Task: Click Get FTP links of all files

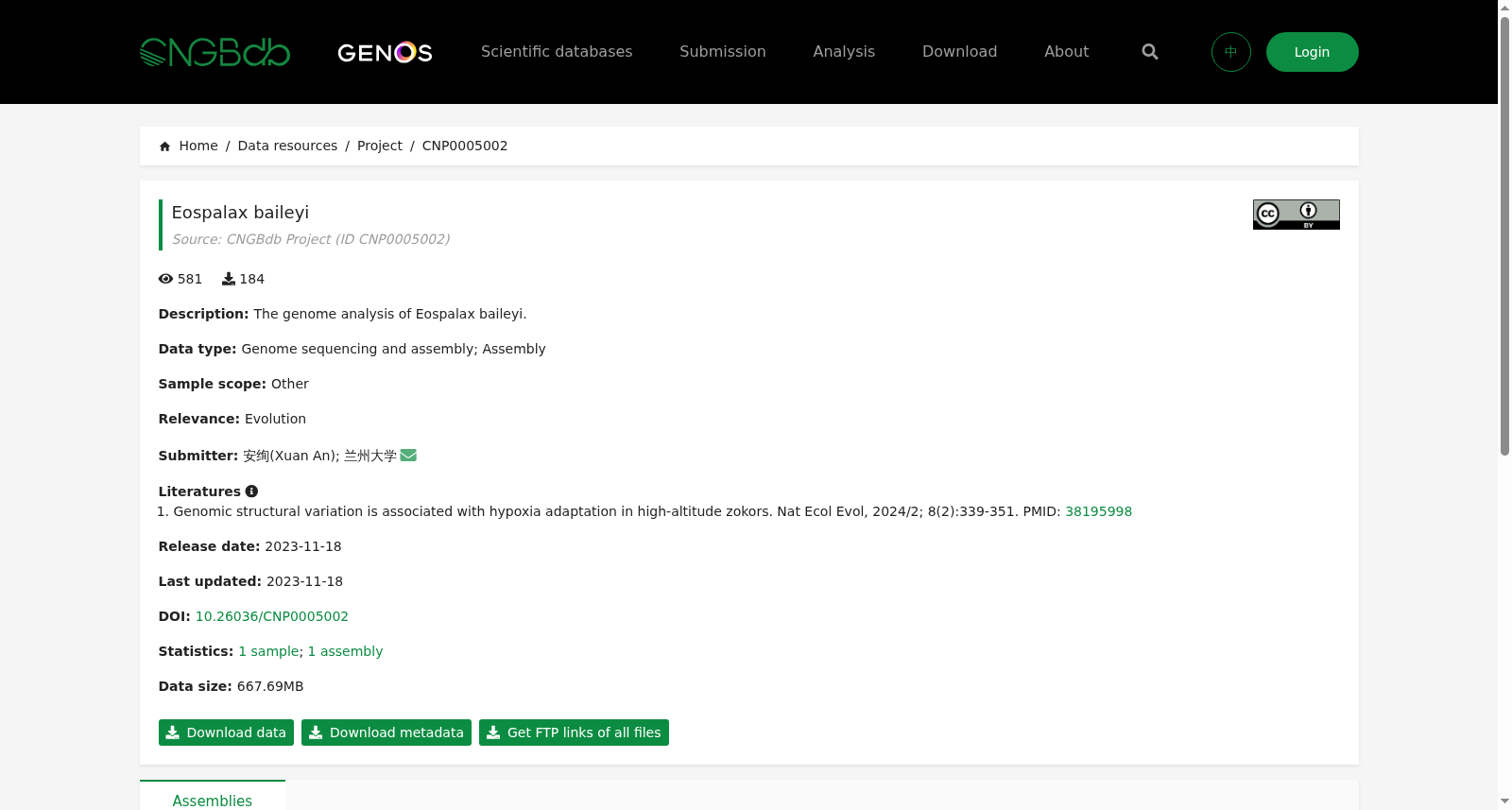Action: coord(574,732)
